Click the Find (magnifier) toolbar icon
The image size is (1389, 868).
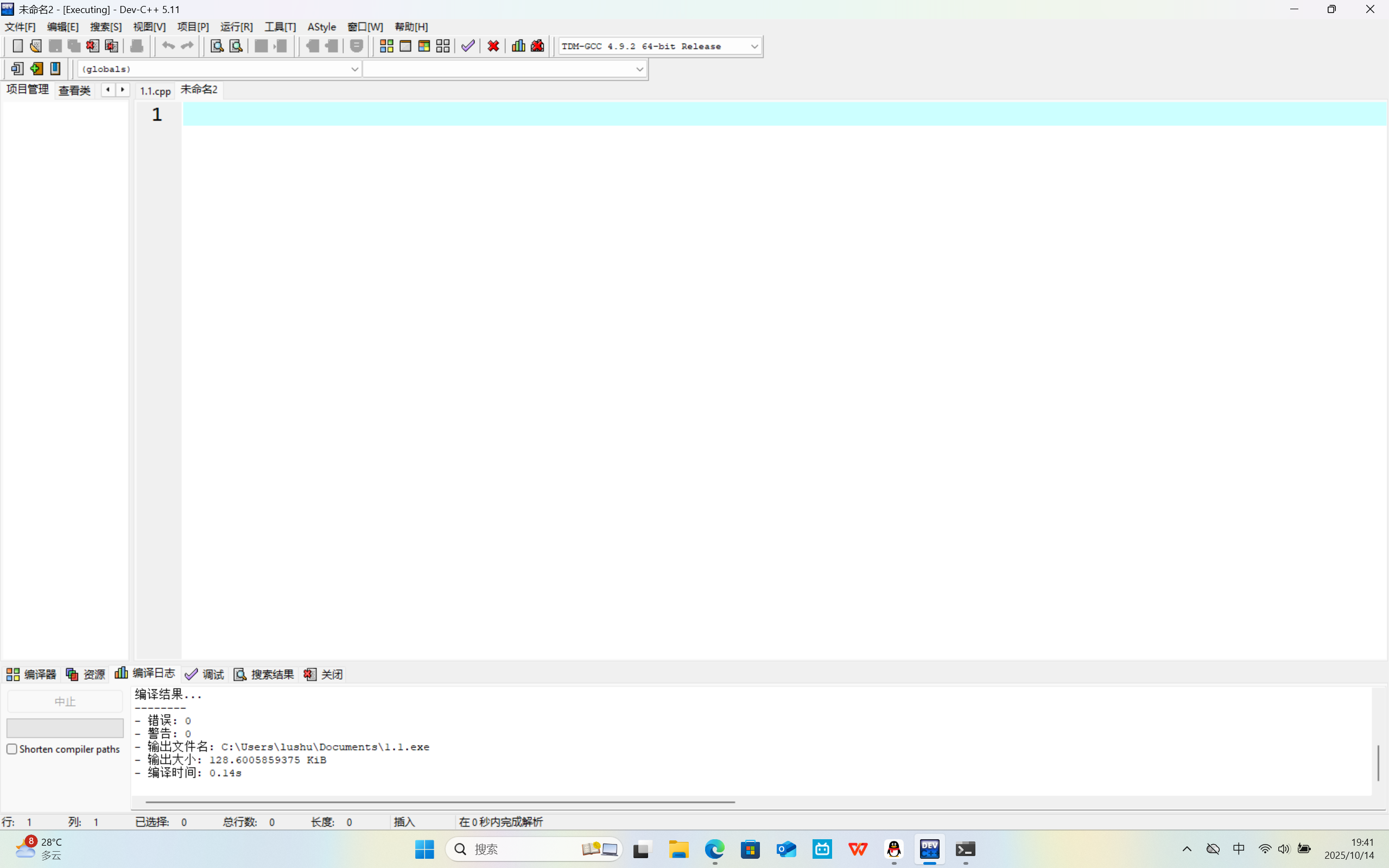click(x=217, y=46)
